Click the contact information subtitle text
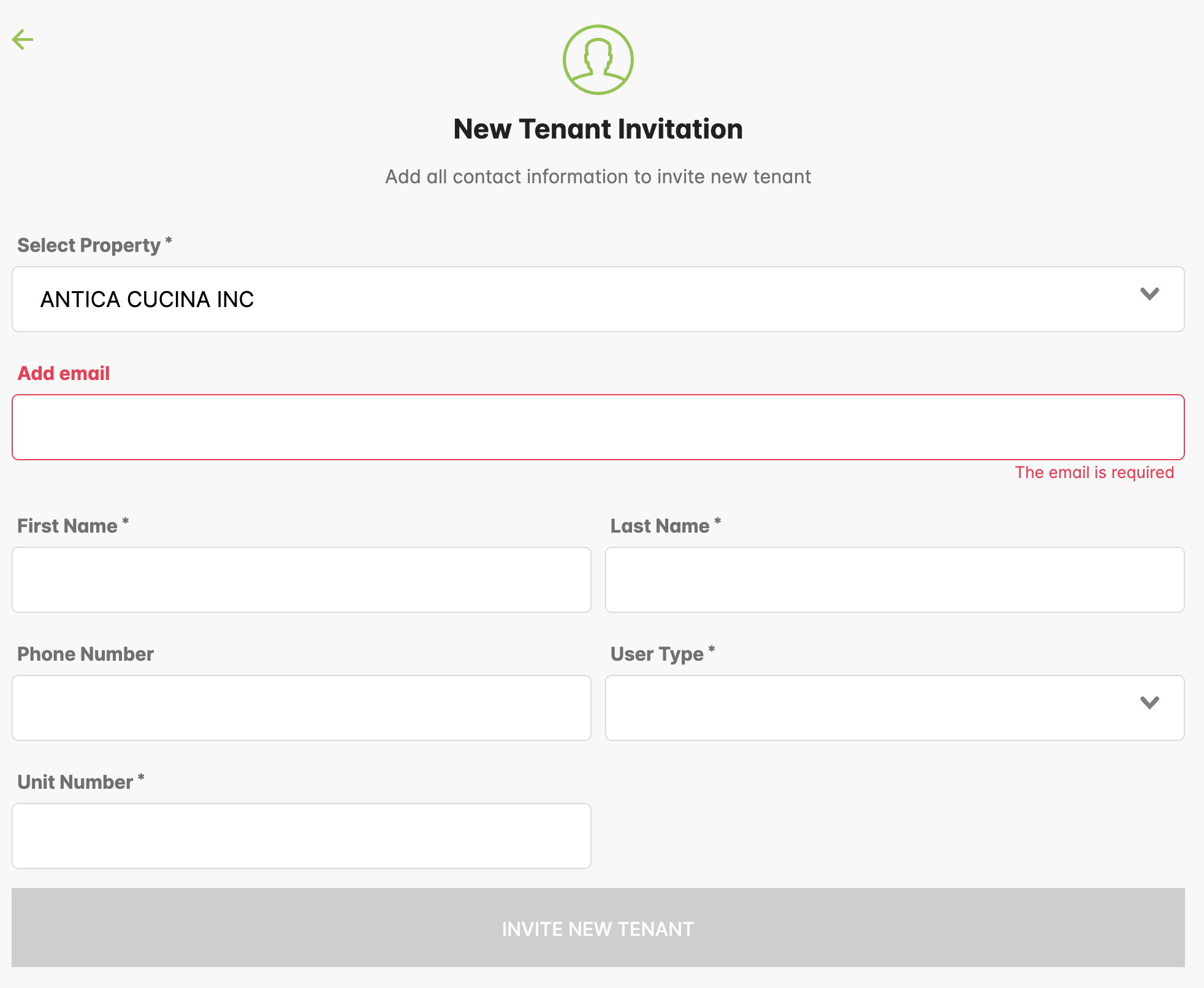 pos(598,177)
